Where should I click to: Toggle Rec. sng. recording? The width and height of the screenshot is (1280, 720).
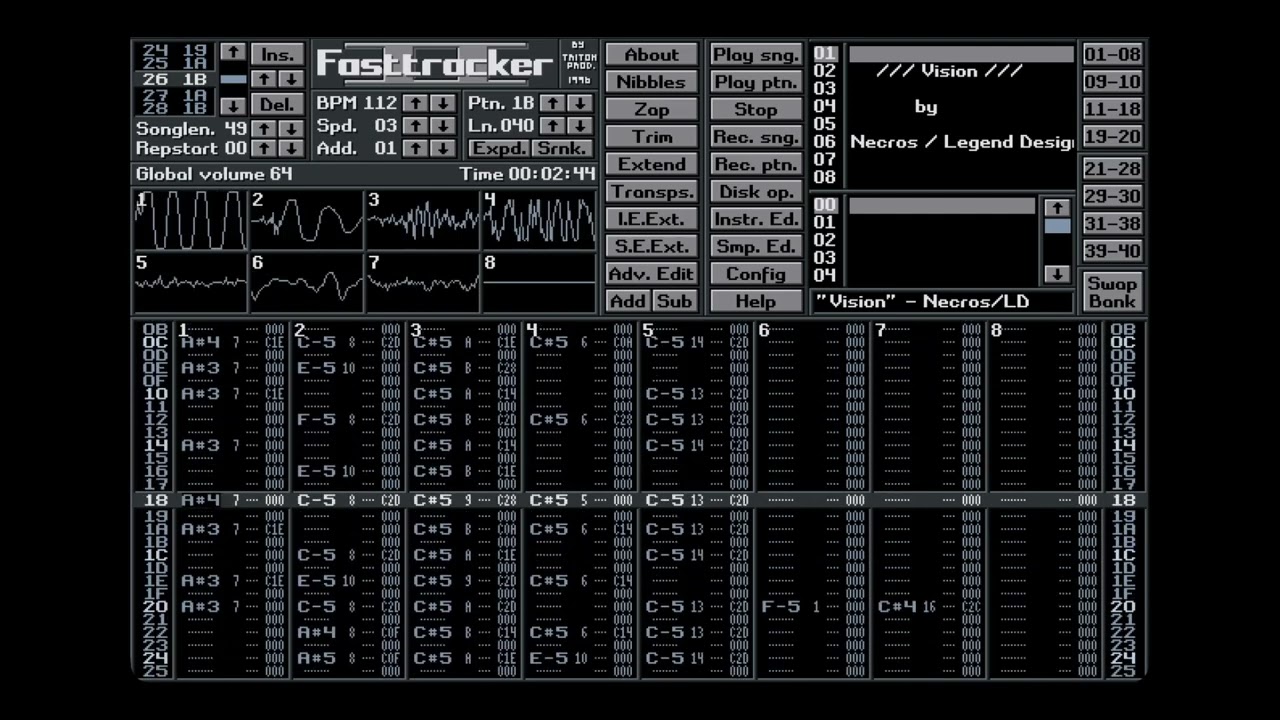click(x=756, y=137)
